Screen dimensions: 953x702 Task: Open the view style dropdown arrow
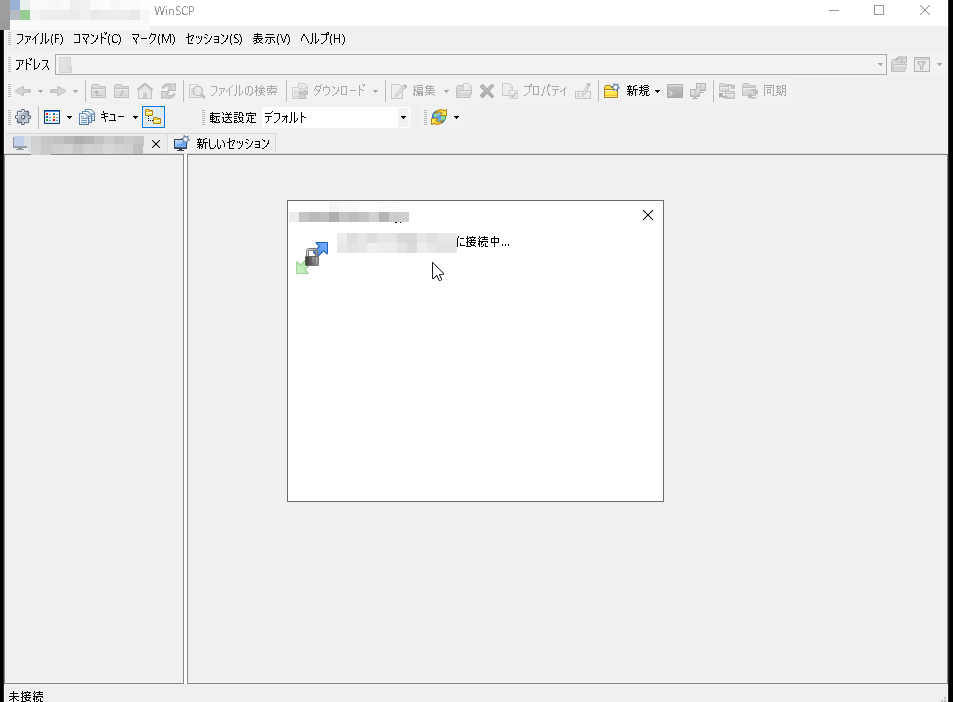[69, 117]
